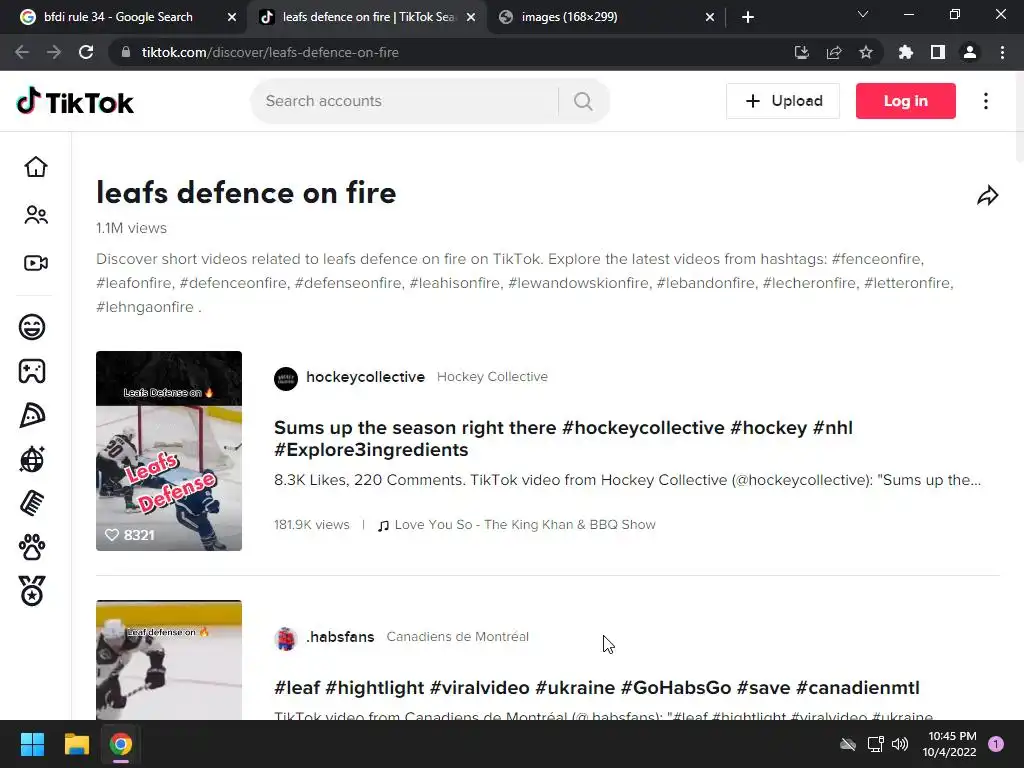Click the .habsfans profile avatar

coord(285,639)
